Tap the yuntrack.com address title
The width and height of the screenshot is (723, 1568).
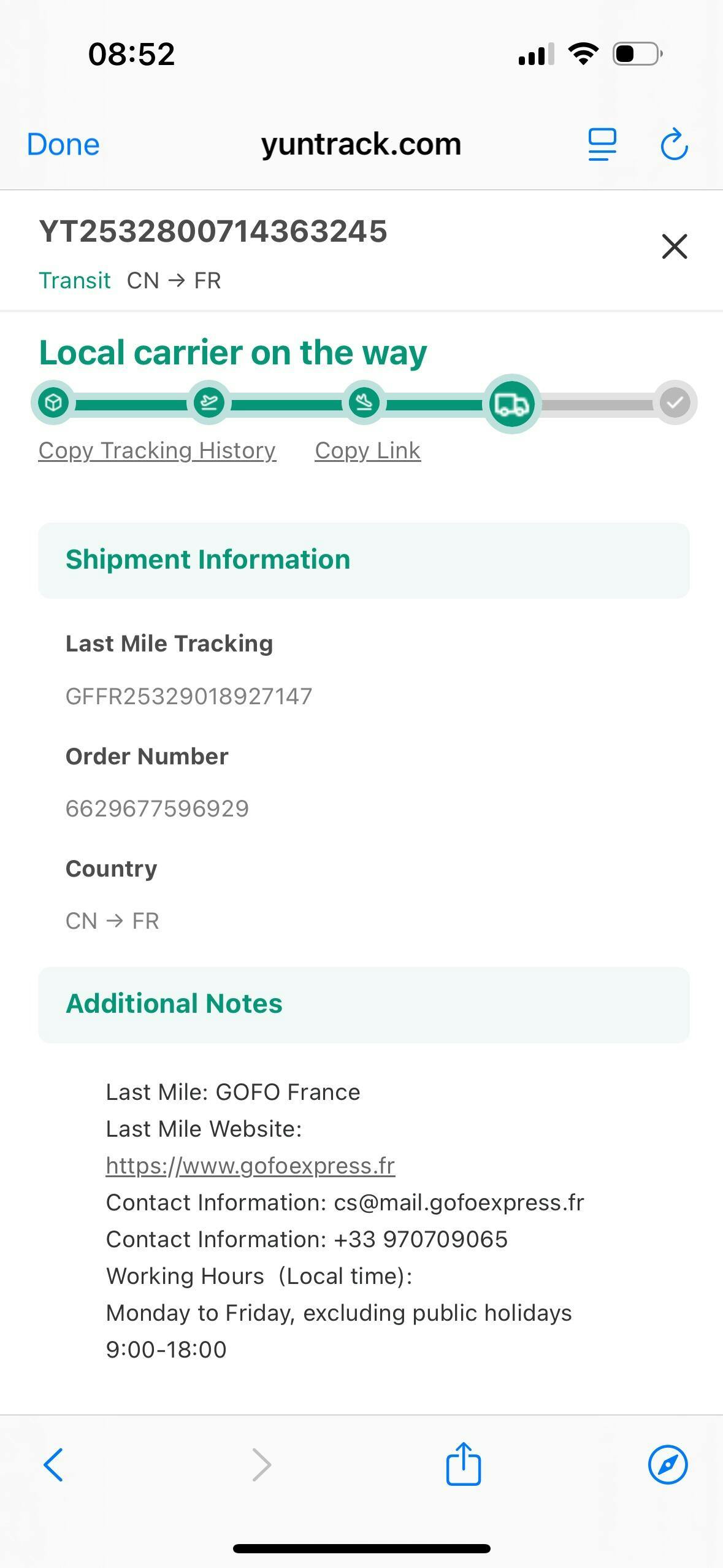tap(361, 145)
